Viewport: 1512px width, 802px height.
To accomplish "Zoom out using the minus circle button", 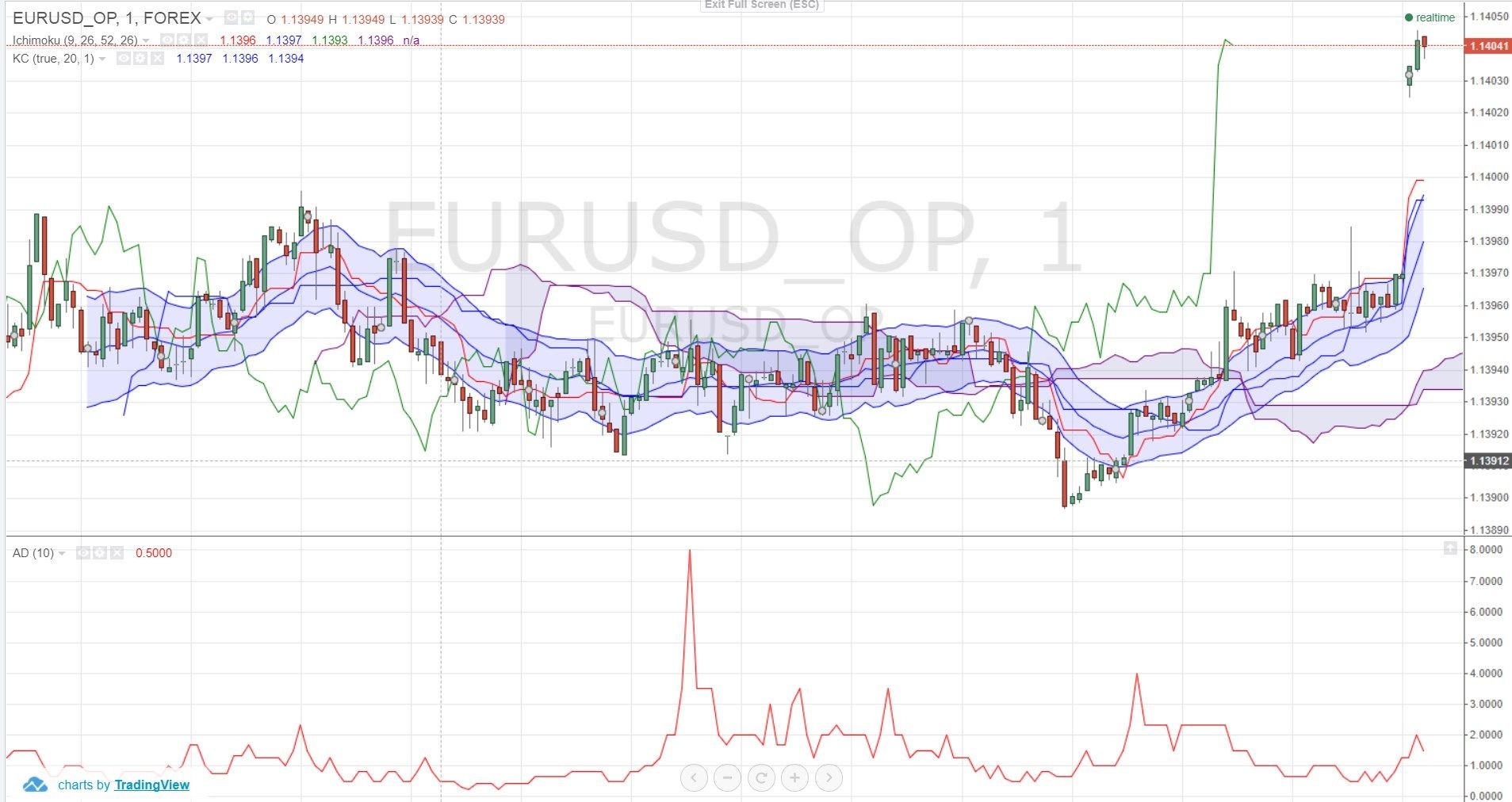I will [x=727, y=777].
